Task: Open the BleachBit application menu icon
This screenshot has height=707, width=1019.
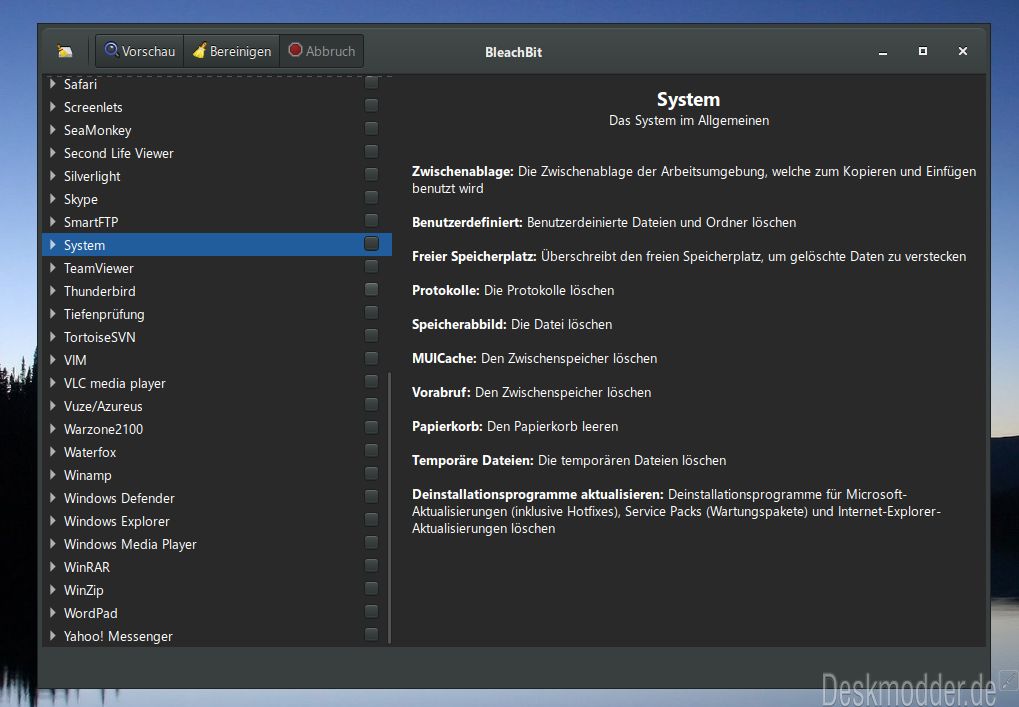Action: [65, 51]
